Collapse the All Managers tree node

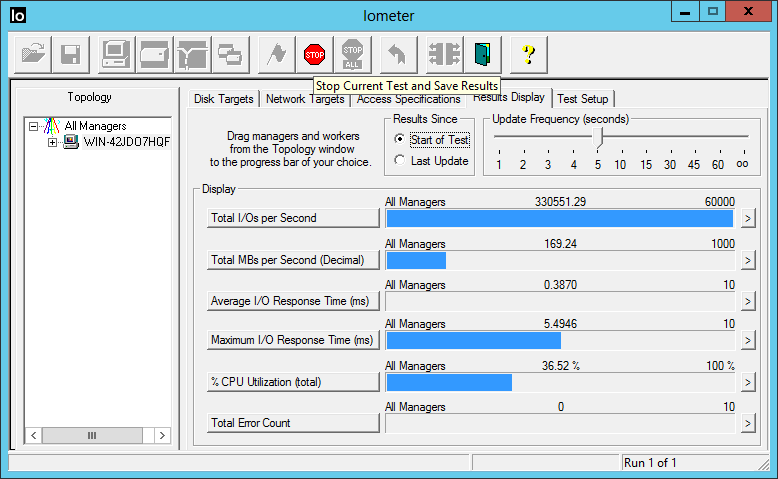coord(33,126)
